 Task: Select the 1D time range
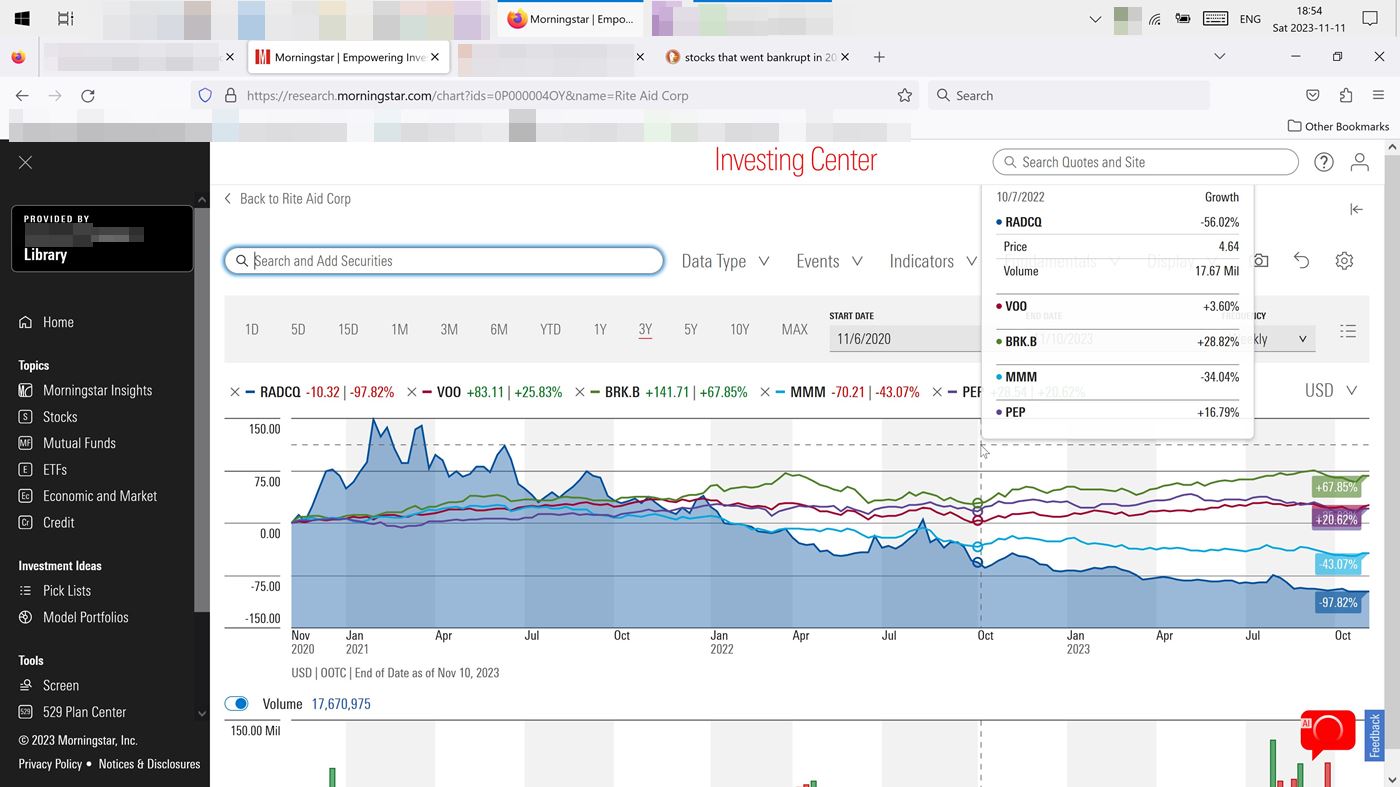click(252, 329)
